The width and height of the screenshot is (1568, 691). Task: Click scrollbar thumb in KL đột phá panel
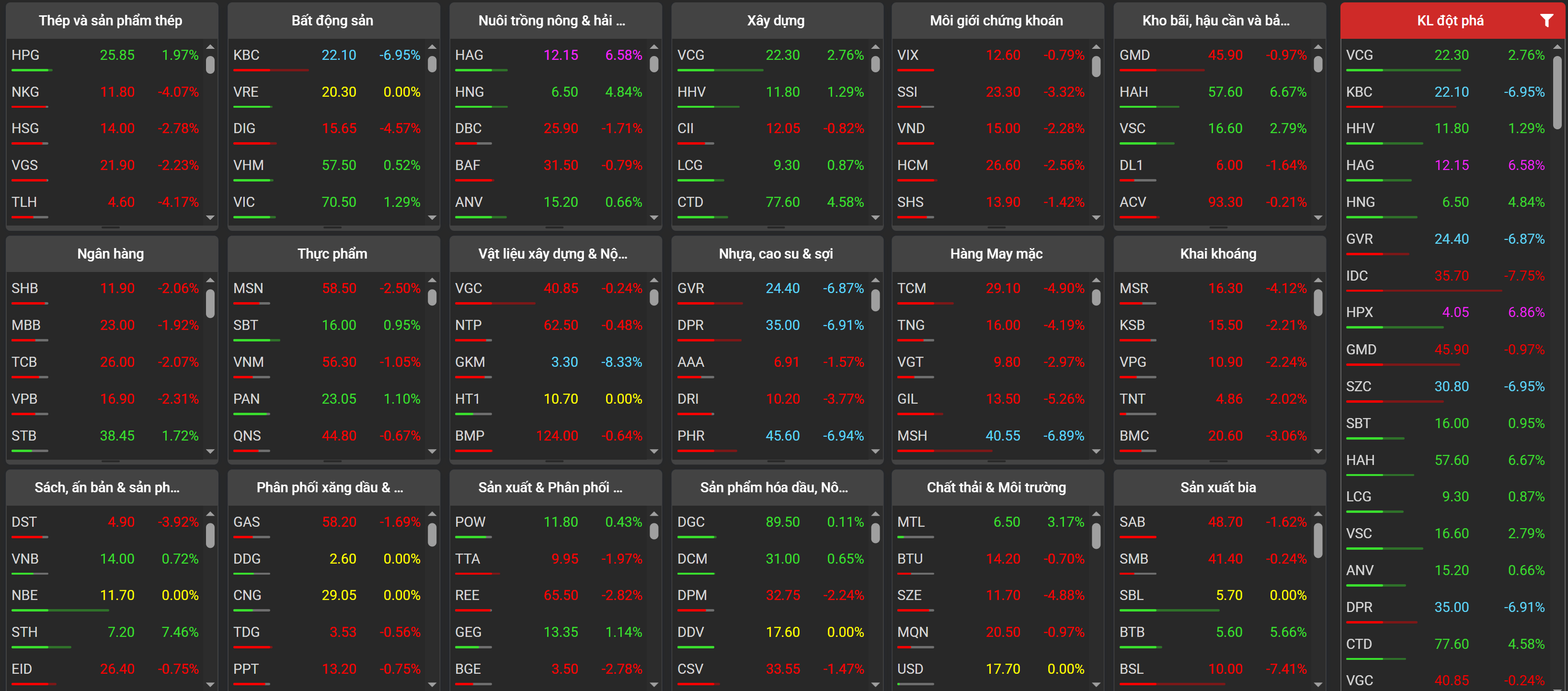click(x=1557, y=92)
